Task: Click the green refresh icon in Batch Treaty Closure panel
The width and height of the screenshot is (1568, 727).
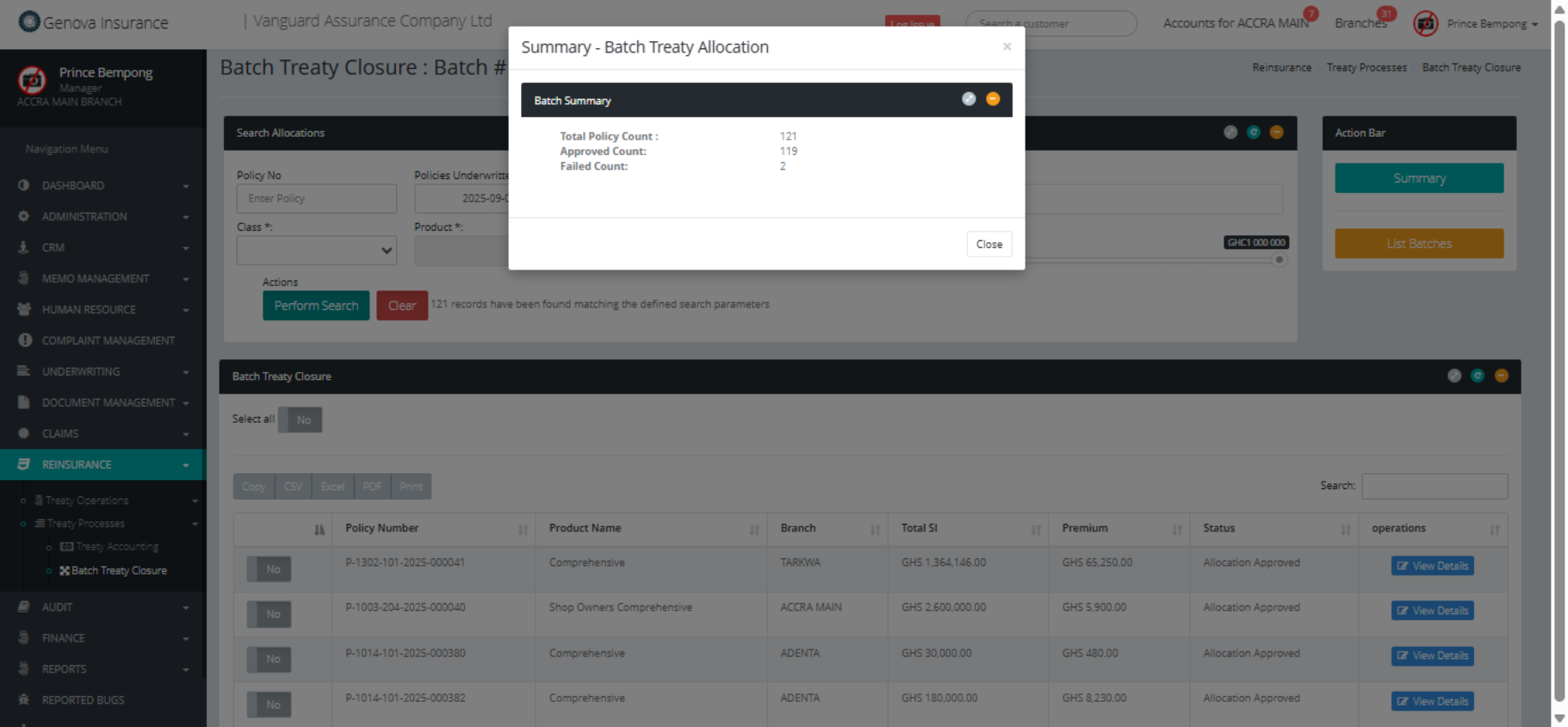Action: point(1478,376)
